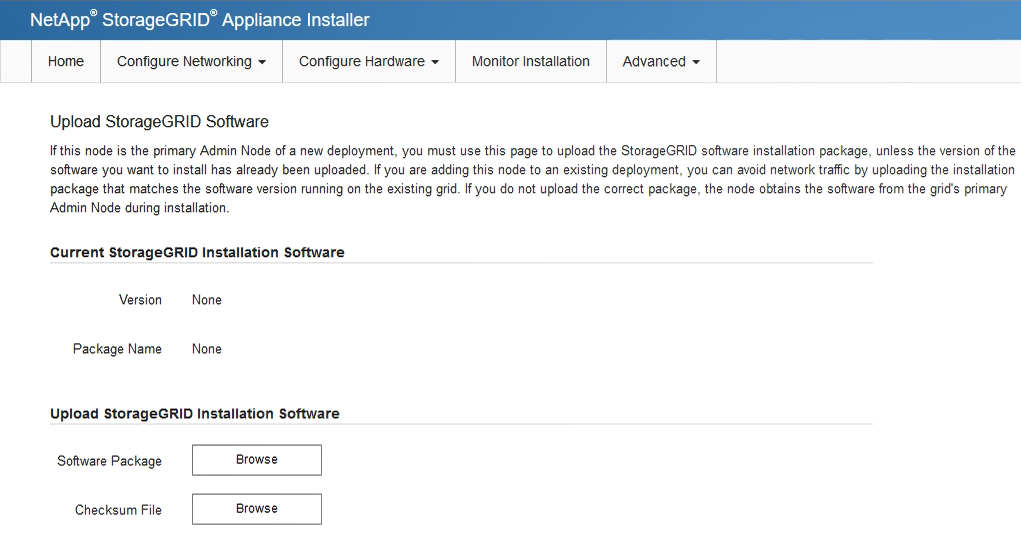
Task: Browse for the Checksum File
Action: tap(257, 509)
